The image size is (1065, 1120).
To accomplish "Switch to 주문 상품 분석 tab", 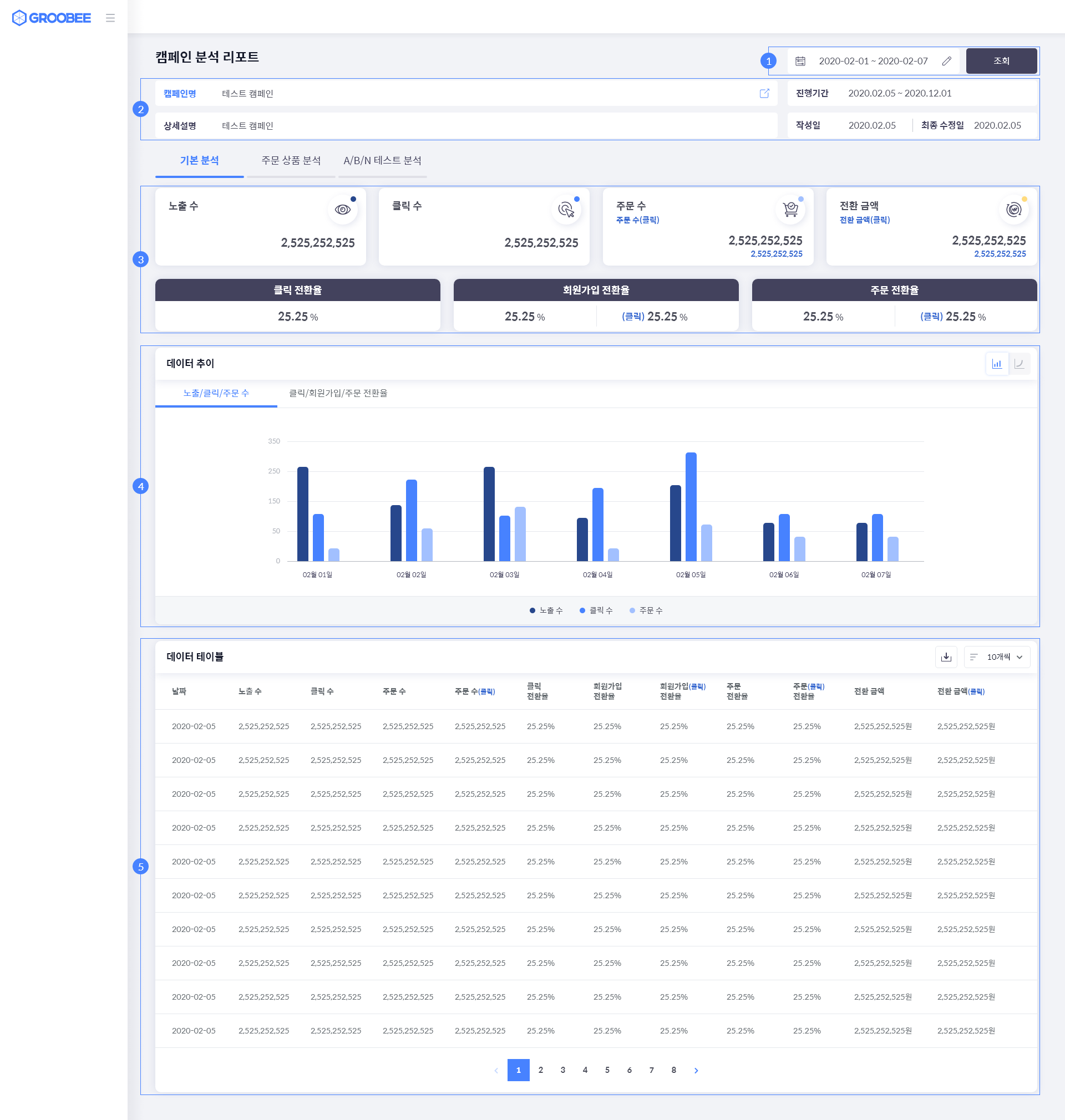I will (291, 161).
